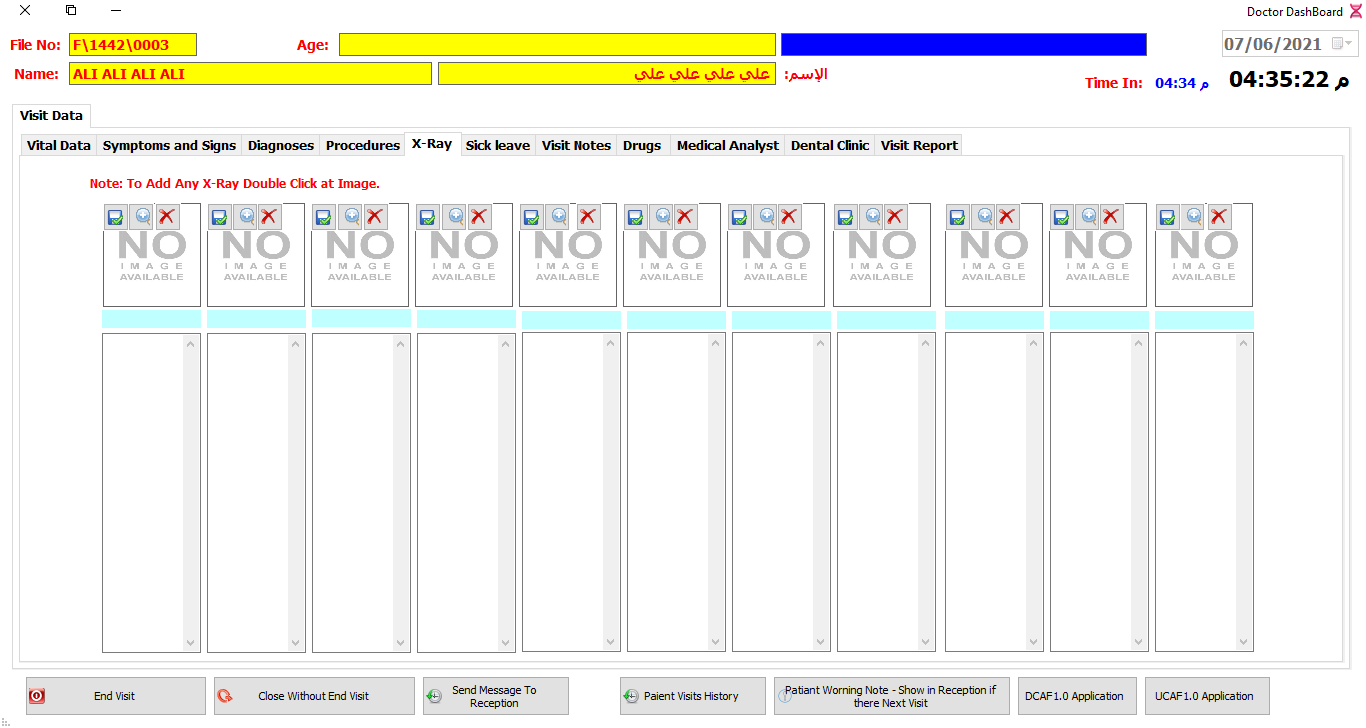This screenshot has height=728, width=1366.
Task: Click fourth X-ray No Image Available thumbnail
Action: pyautogui.click(x=464, y=264)
